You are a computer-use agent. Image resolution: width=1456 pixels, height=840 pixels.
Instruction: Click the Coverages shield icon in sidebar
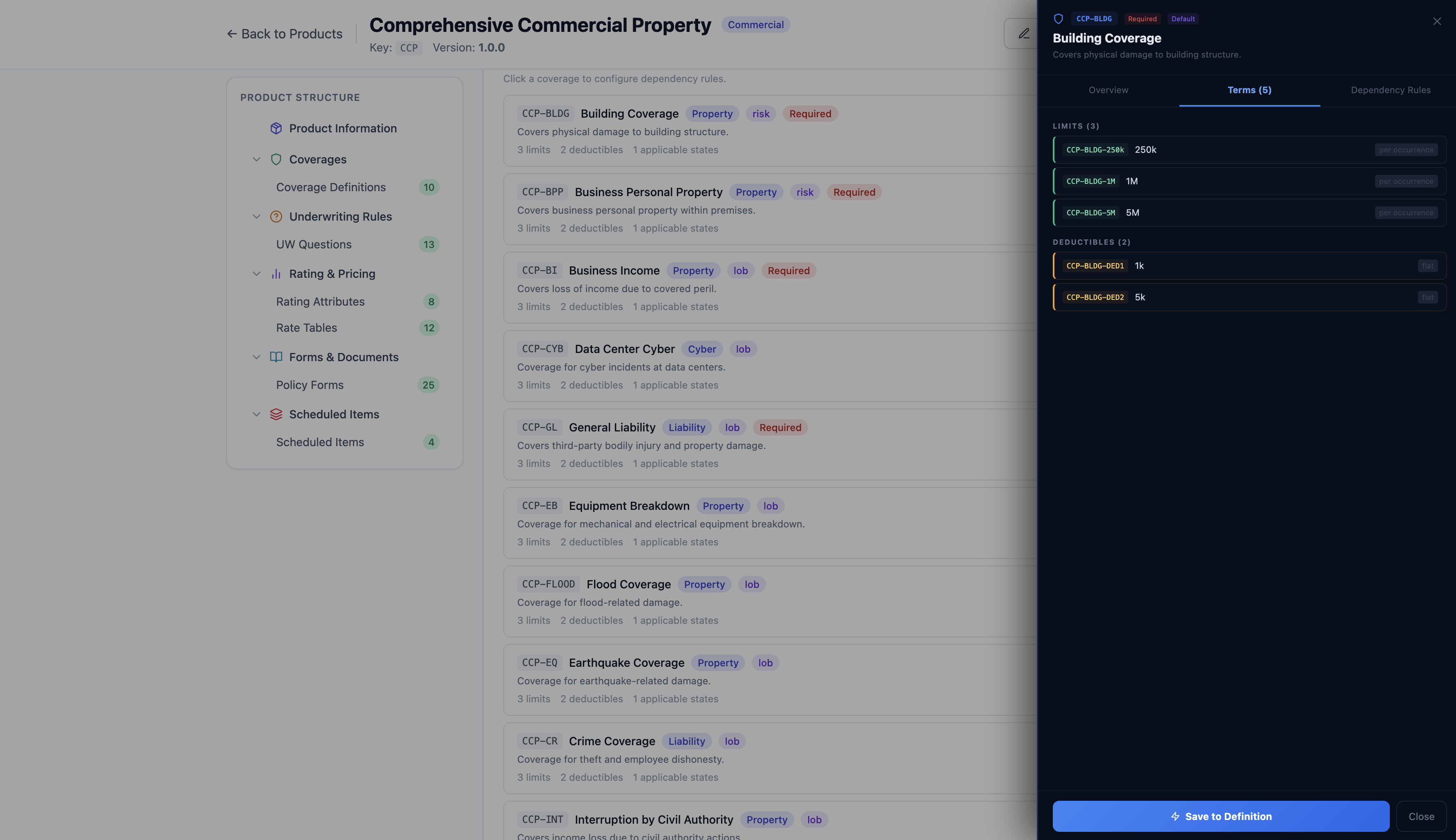(276, 159)
